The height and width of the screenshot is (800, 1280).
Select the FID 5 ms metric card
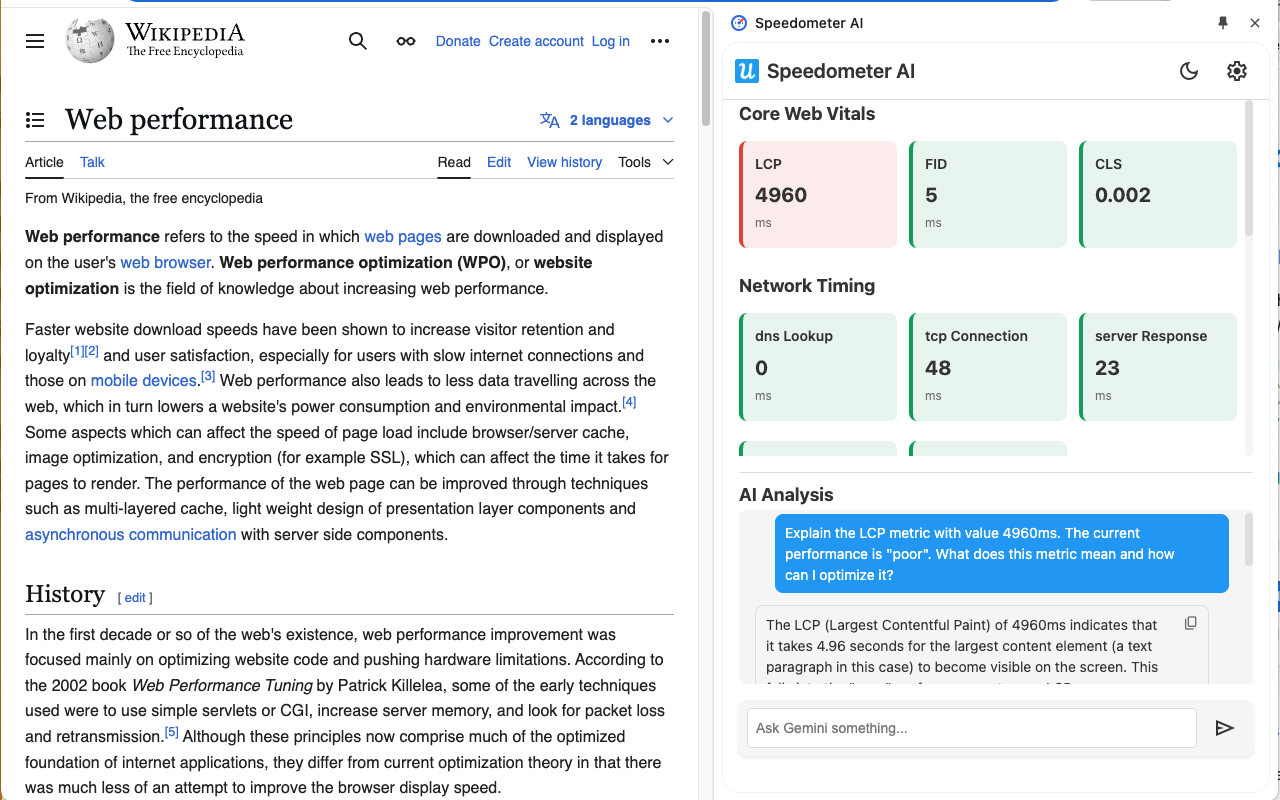[x=988, y=194]
